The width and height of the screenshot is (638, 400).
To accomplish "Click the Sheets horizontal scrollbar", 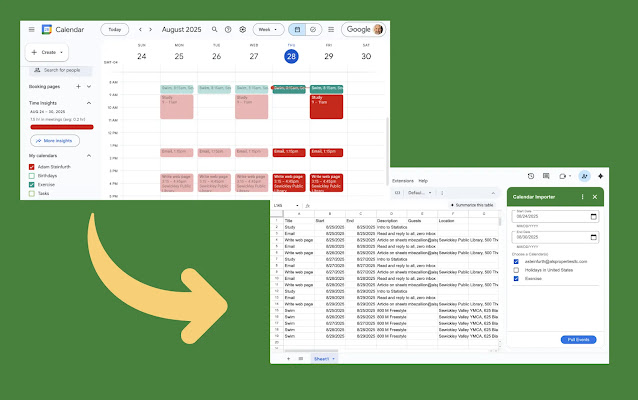I will click(311, 350).
